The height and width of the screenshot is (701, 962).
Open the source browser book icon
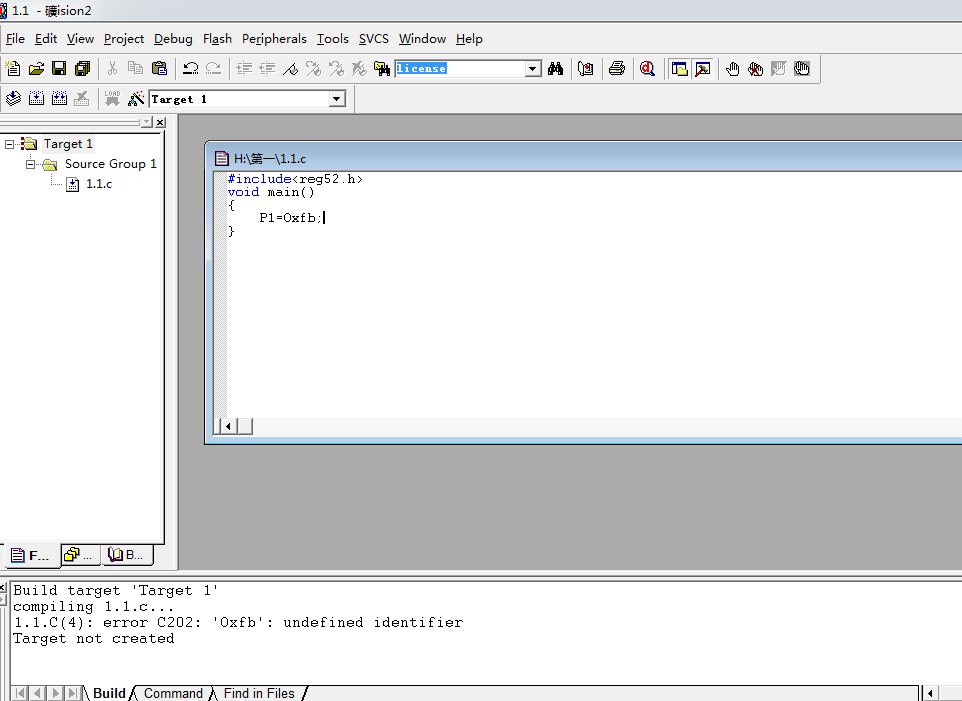coord(586,69)
